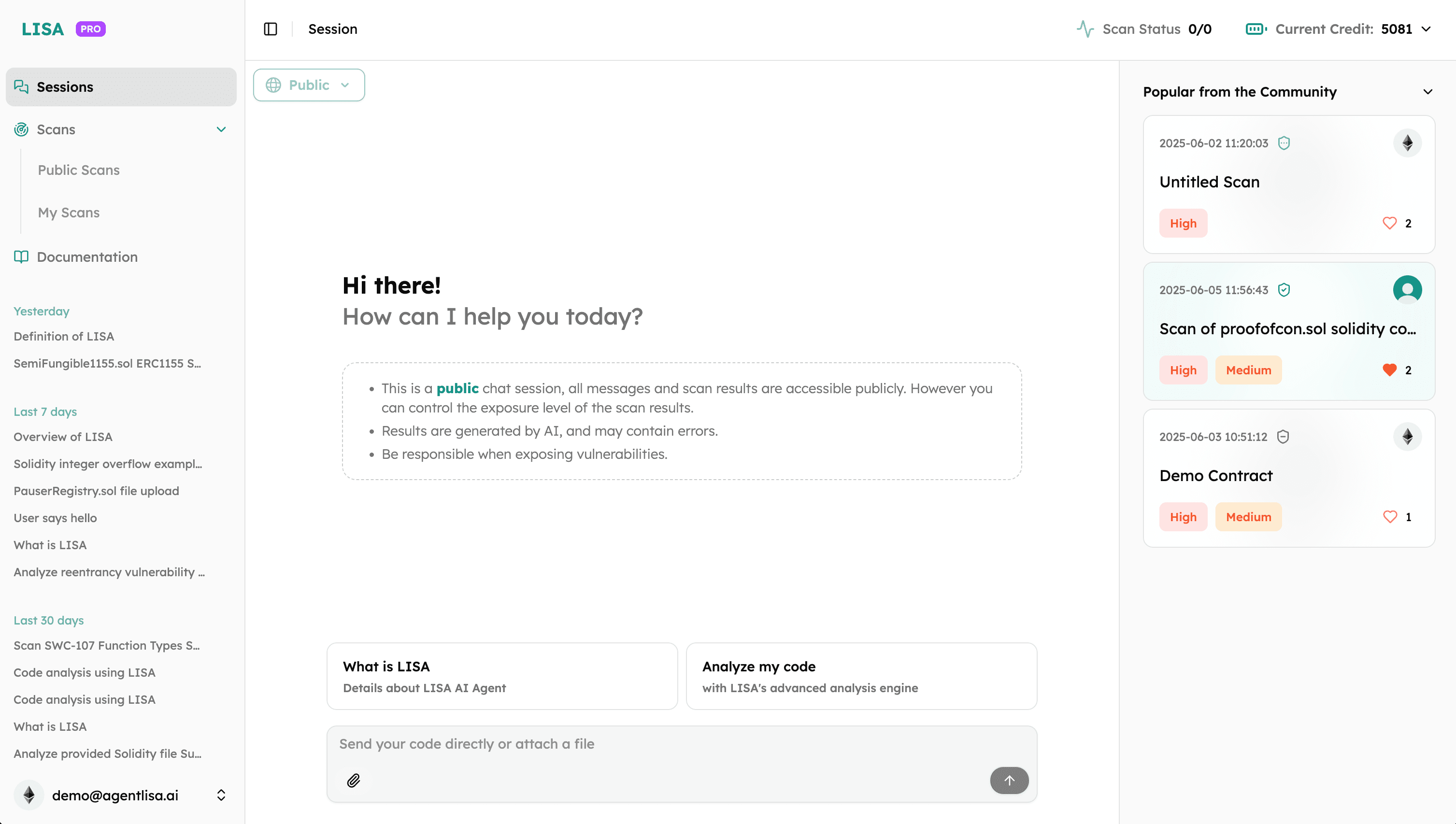Open 'Definition of LISA' session
The width and height of the screenshot is (1456, 824).
pyautogui.click(x=64, y=337)
